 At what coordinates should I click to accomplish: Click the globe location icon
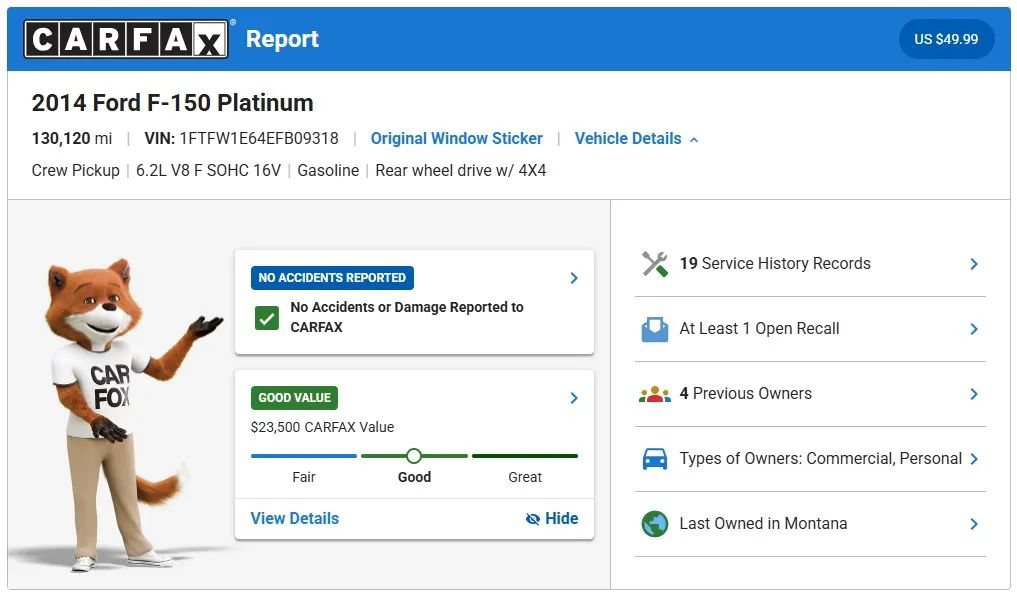654,523
